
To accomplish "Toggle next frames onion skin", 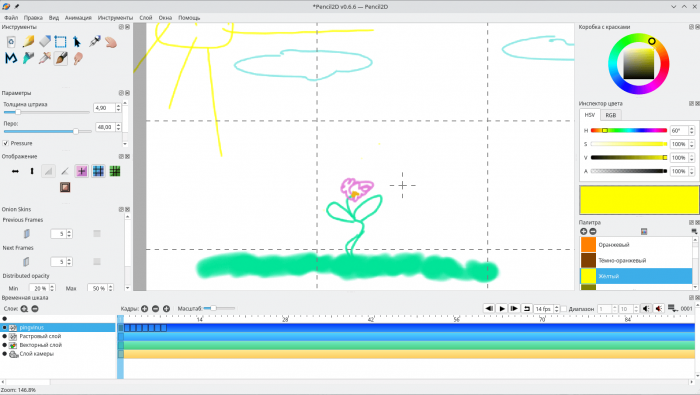I will [26, 262].
